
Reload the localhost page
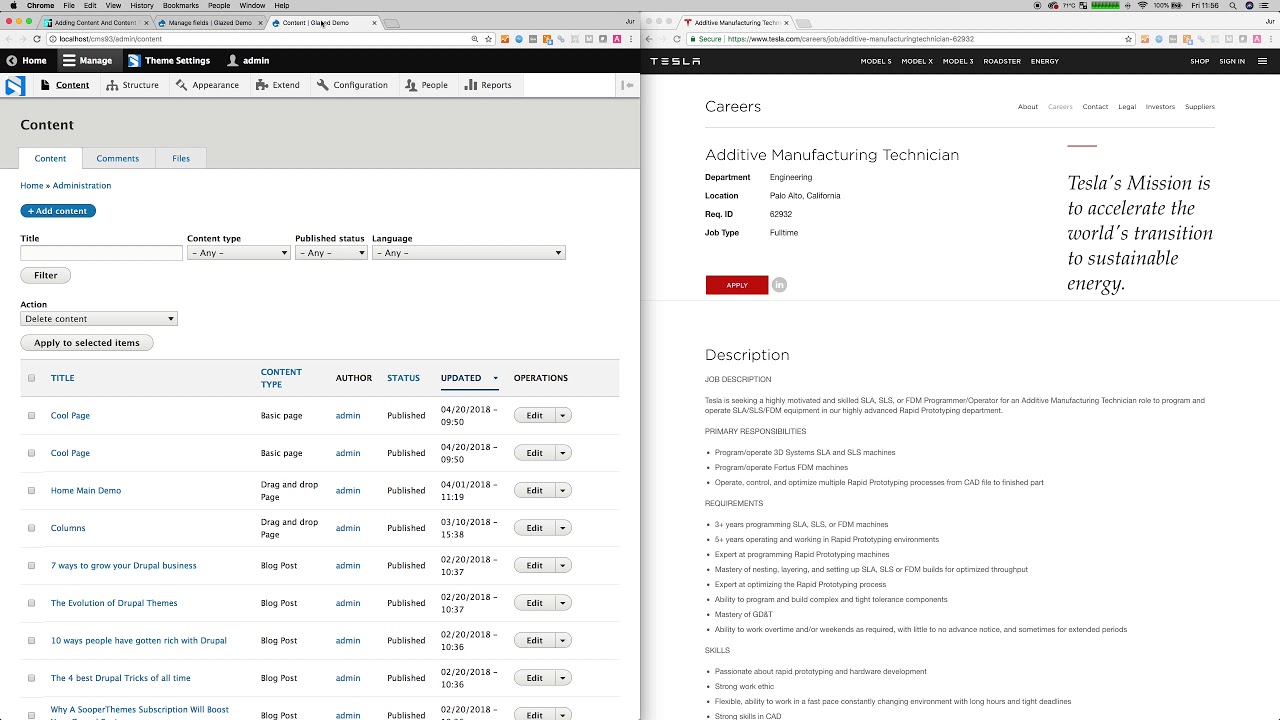click(37, 39)
